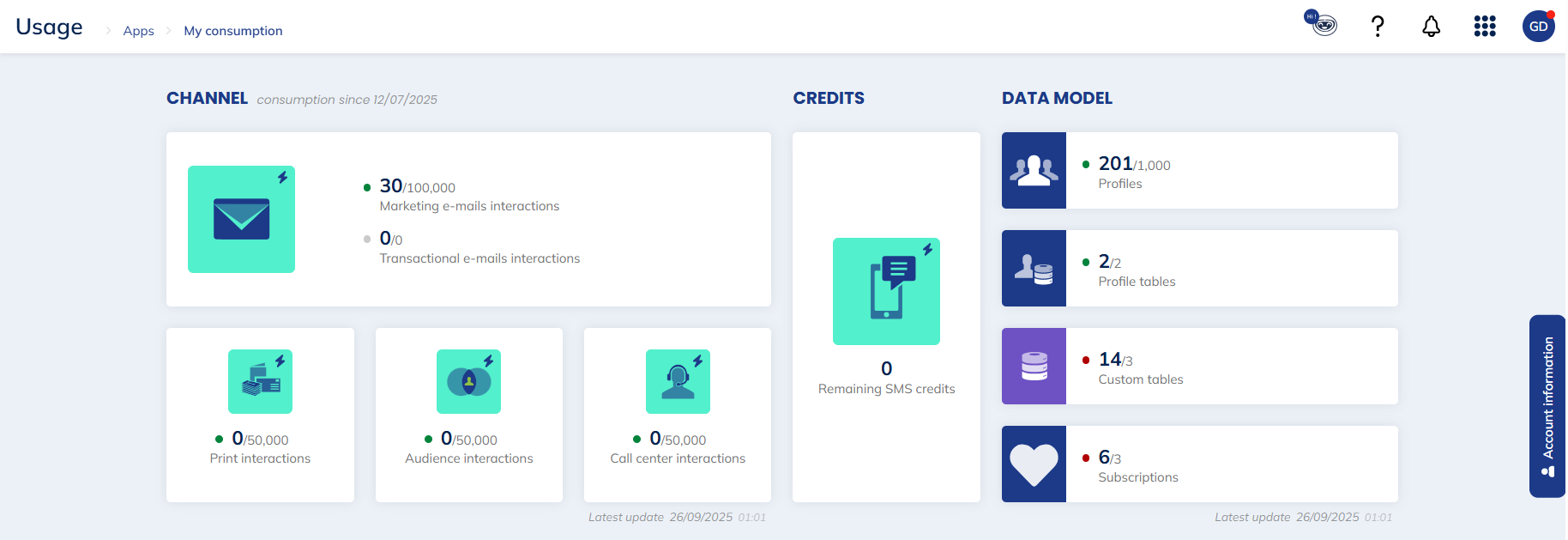
Task: Click the Print interactions icon
Action: 260,381
